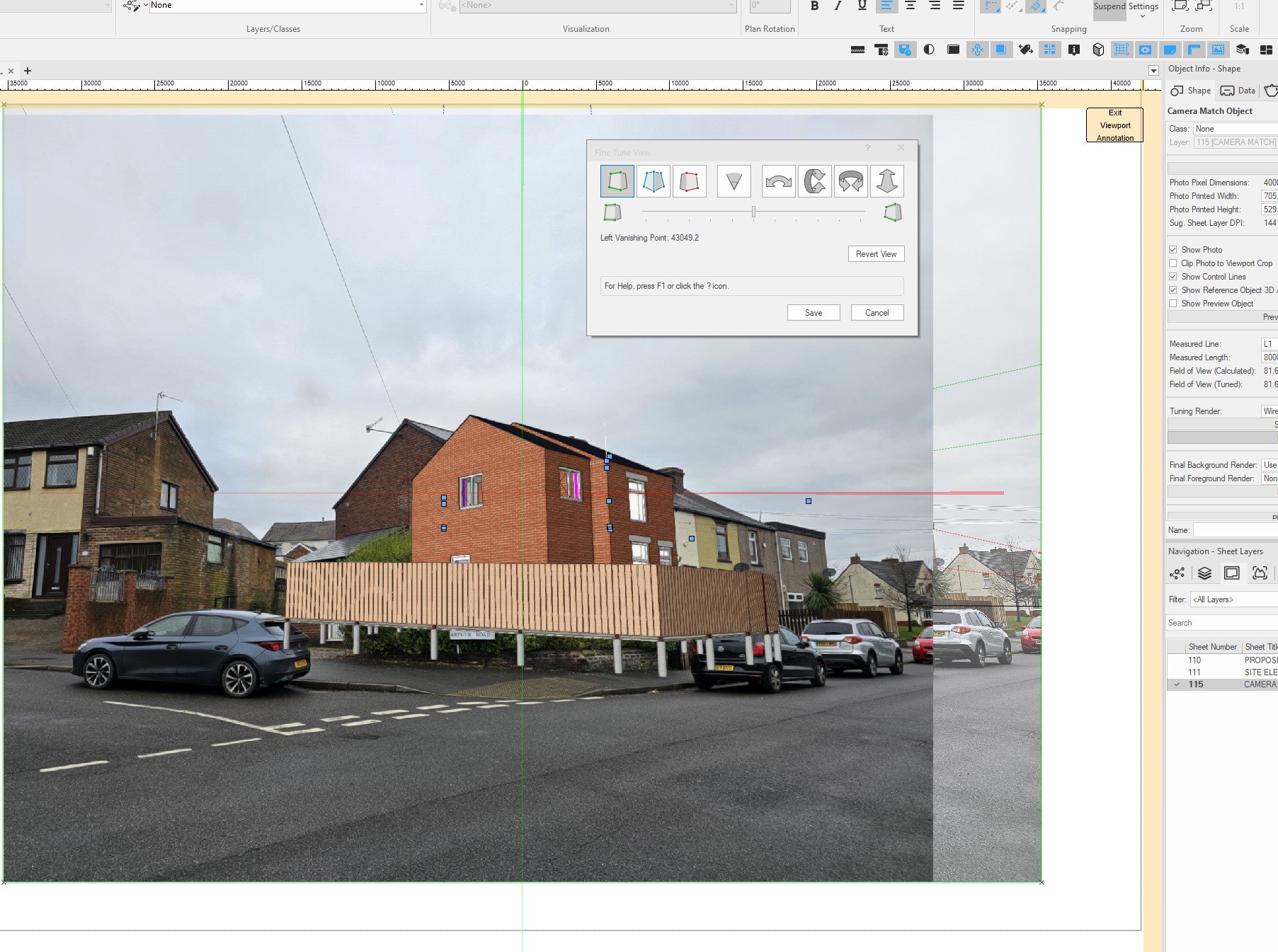The image size is (1278, 952).
Task: Enable Clip Photo to Viewport Crop
Action: click(x=1173, y=263)
